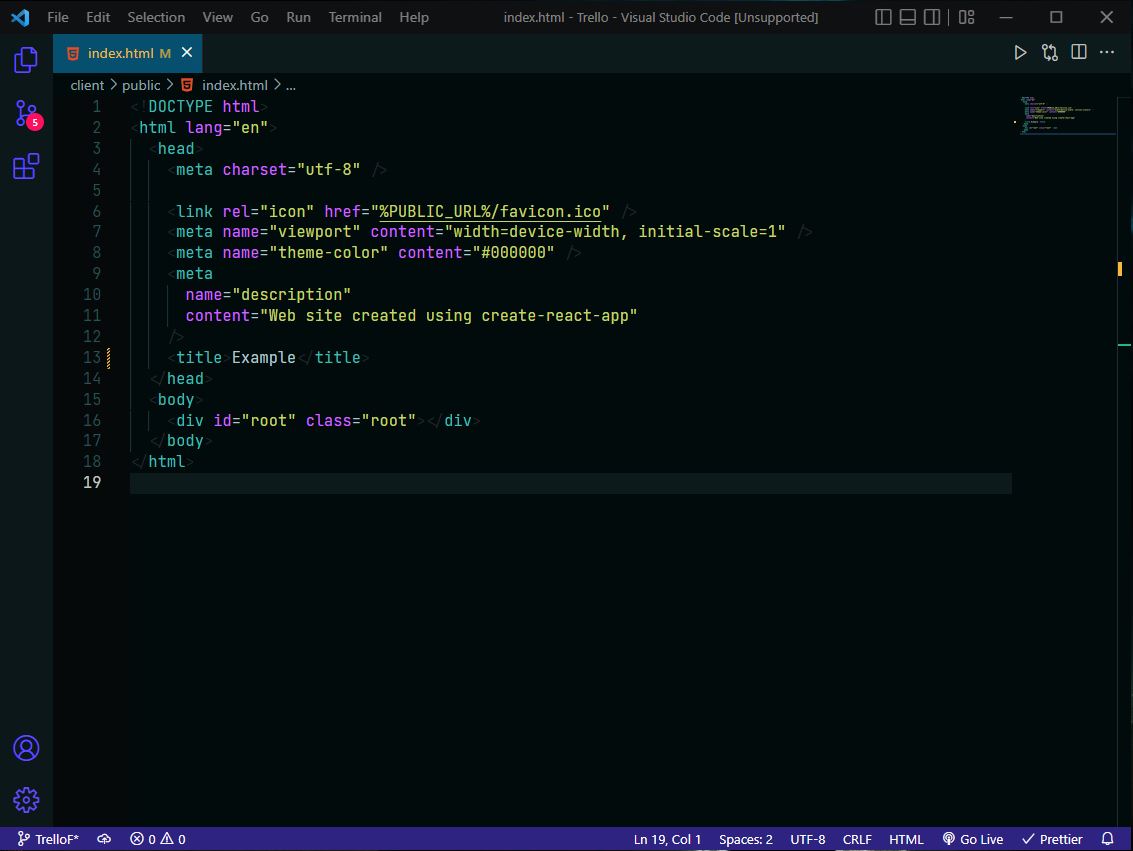The height and width of the screenshot is (851, 1133).
Task: Click Prettier formatter status item
Action: pos(1051,839)
